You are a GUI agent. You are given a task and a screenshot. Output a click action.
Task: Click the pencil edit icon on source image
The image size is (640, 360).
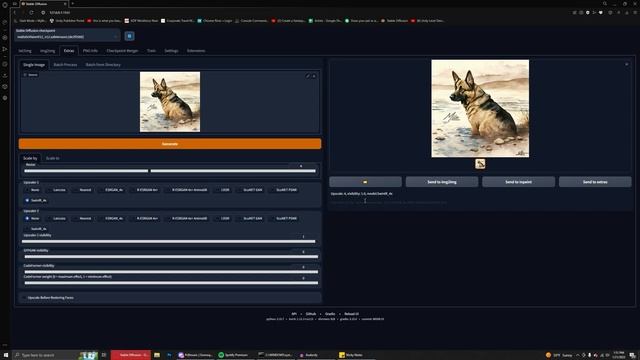(x=307, y=76)
